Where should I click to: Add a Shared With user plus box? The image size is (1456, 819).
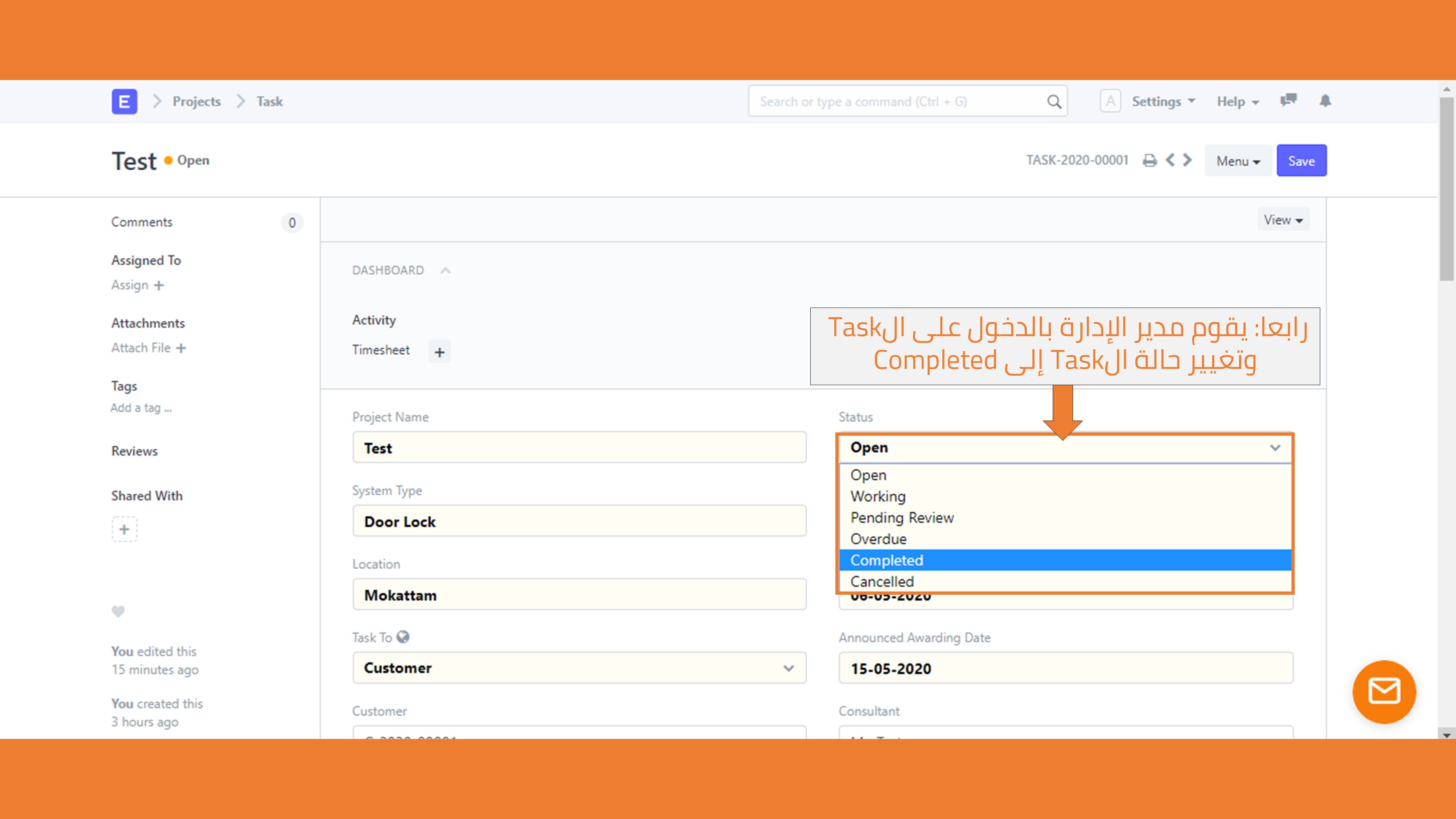(124, 529)
